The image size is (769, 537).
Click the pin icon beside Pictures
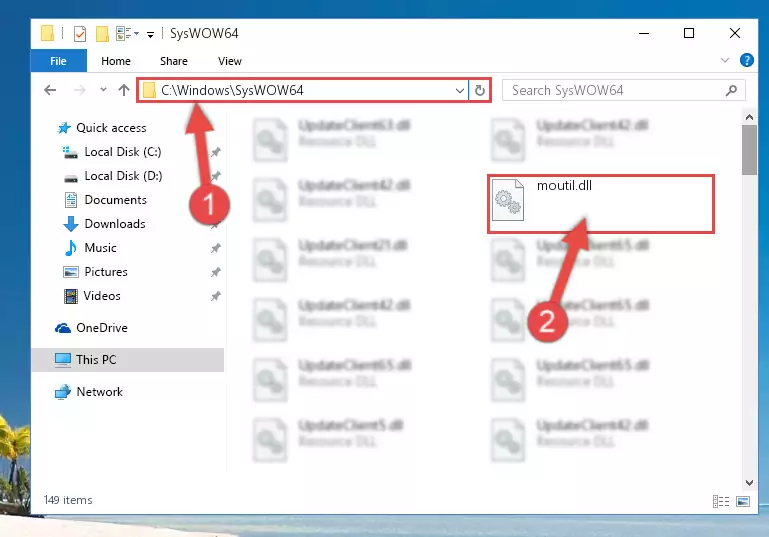click(x=216, y=272)
